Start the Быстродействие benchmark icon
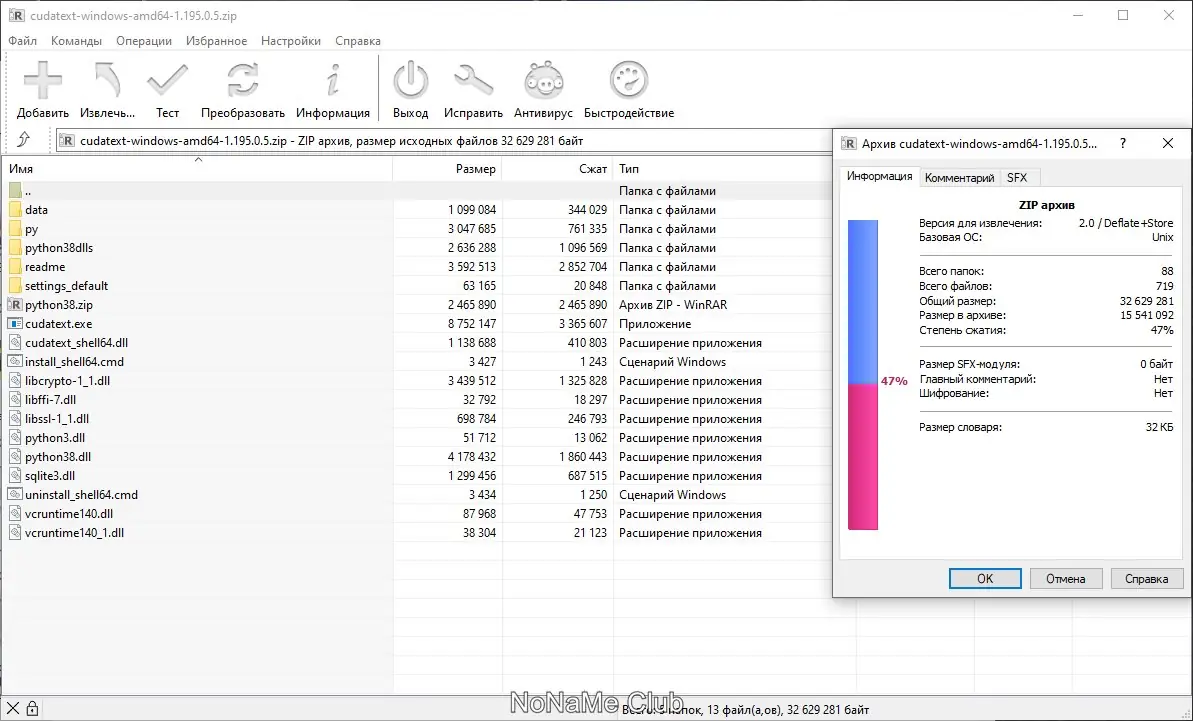The width and height of the screenshot is (1193, 721). pos(628,80)
